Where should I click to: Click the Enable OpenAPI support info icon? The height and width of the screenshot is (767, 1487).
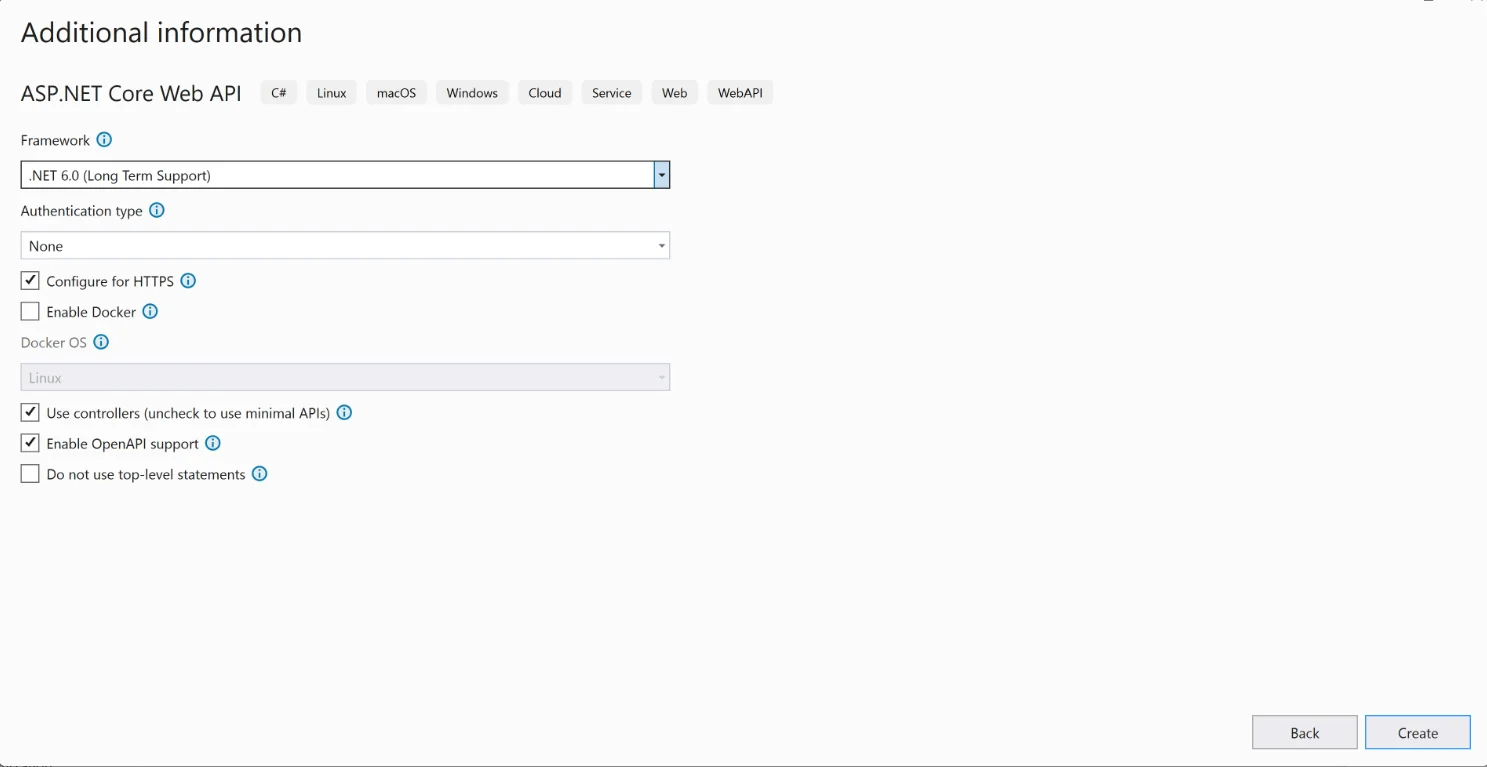[x=213, y=443]
